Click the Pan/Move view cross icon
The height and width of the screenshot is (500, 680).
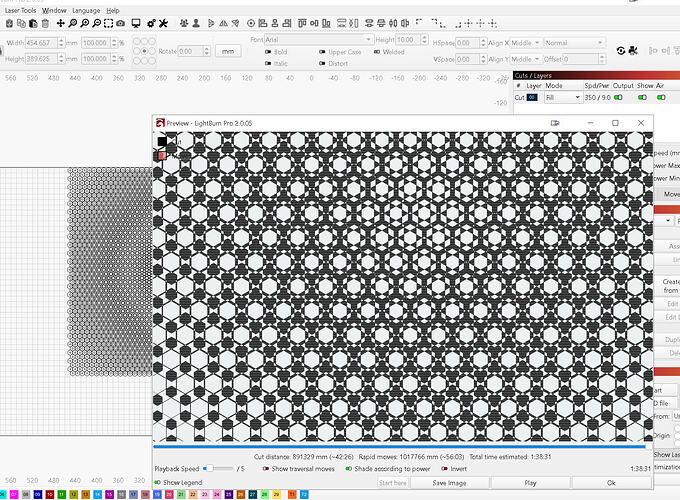[61, 23]
